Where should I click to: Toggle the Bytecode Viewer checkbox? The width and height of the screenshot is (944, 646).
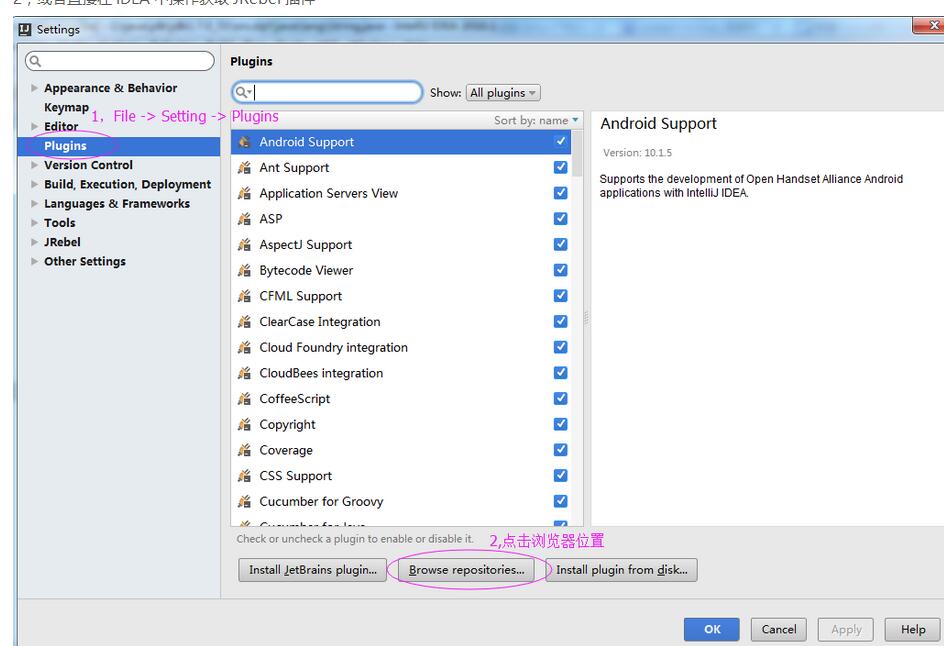click(560, 270)
